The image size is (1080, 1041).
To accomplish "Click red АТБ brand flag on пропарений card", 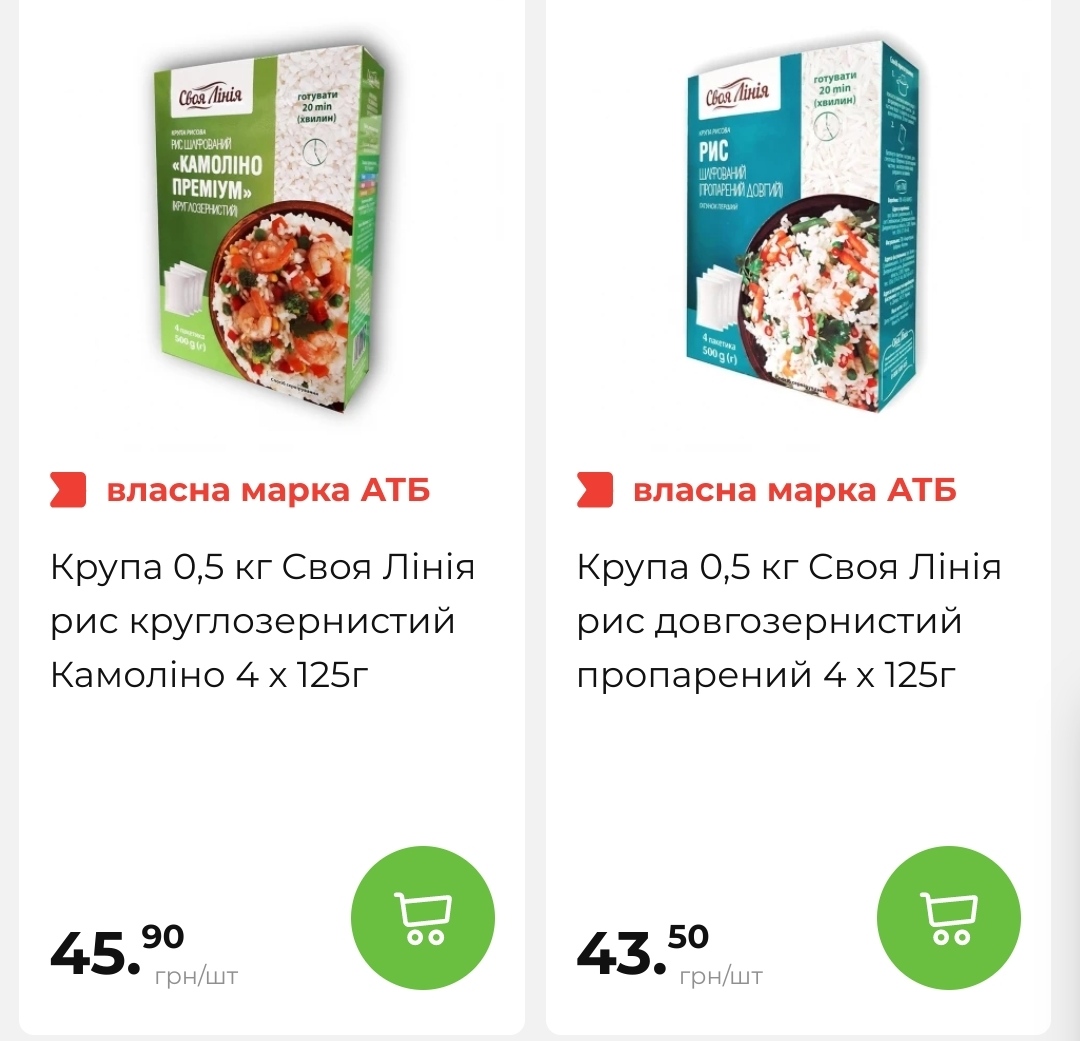I will pos(594,490).
